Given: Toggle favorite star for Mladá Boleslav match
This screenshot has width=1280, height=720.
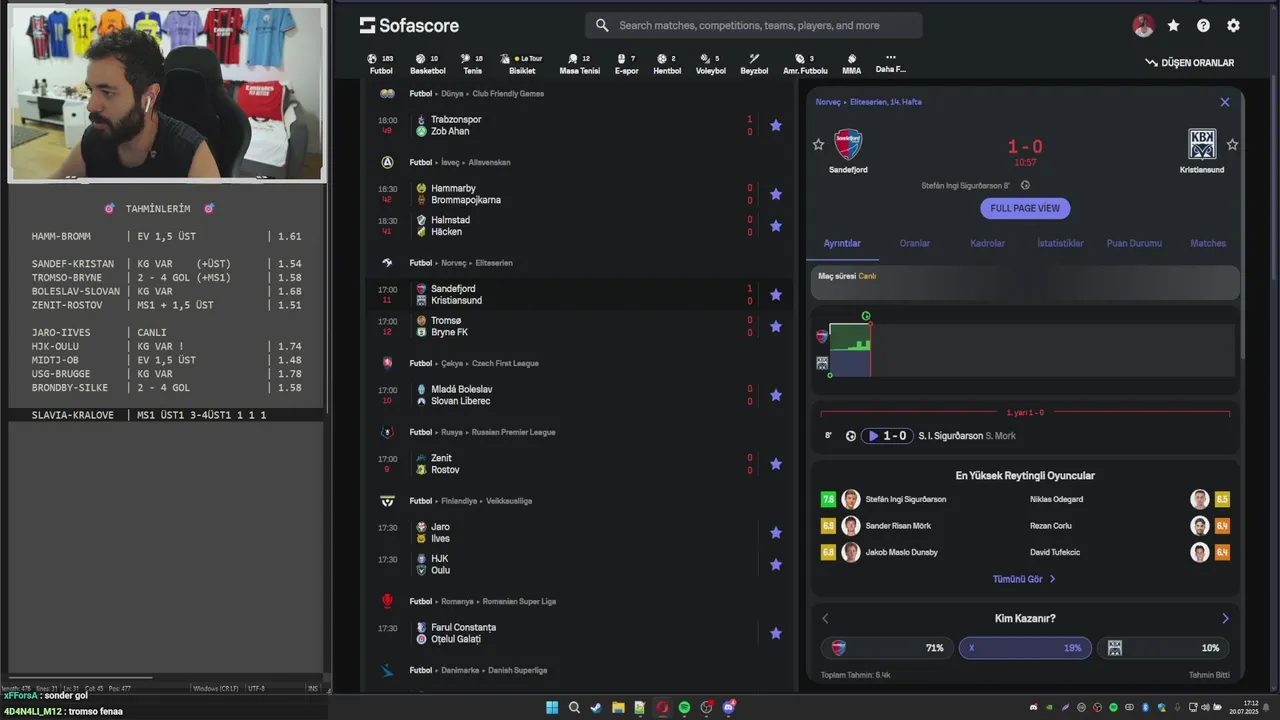Looking at the screenshot, I should [776, 395].
